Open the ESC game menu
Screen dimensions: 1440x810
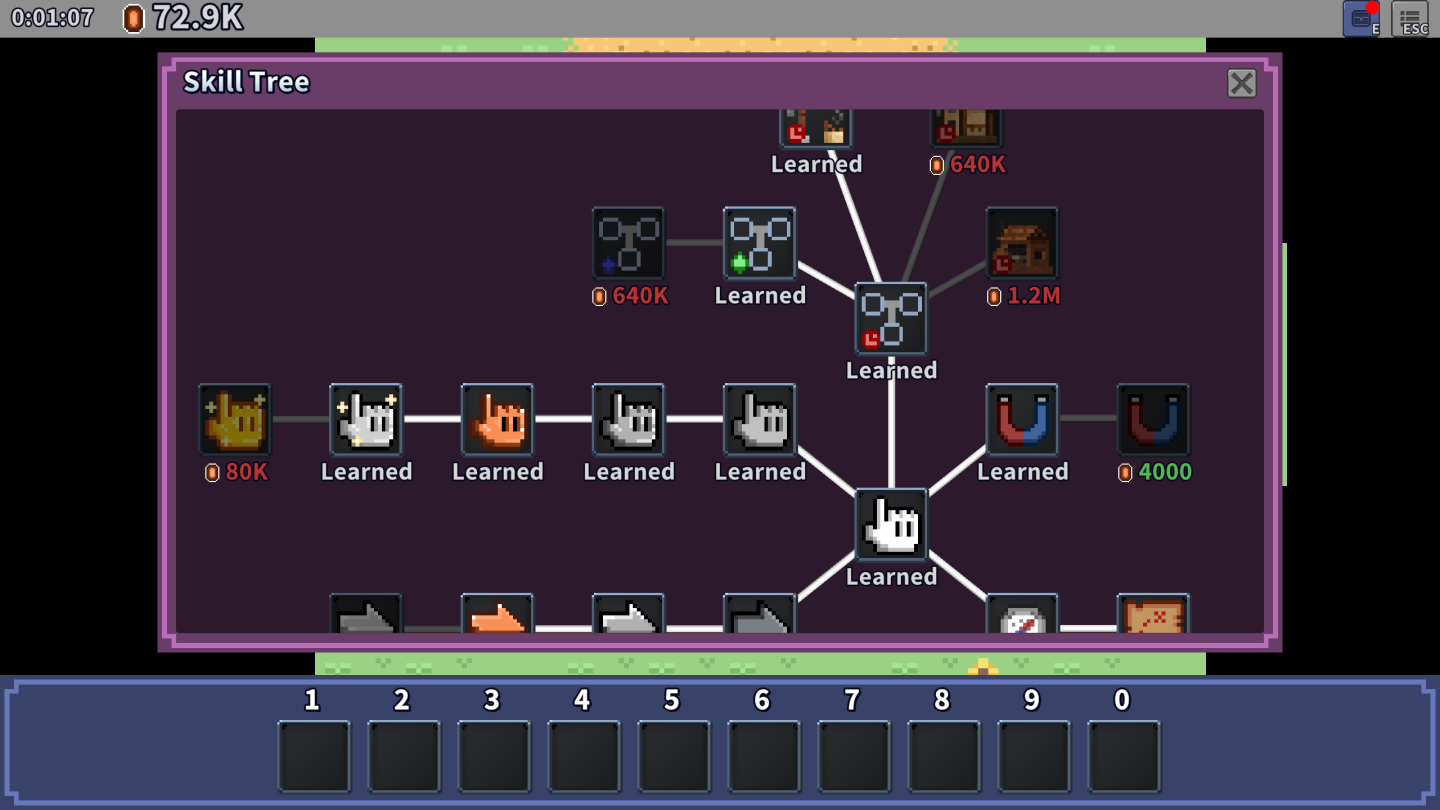pyautogui.click(x=1410, y=19)
